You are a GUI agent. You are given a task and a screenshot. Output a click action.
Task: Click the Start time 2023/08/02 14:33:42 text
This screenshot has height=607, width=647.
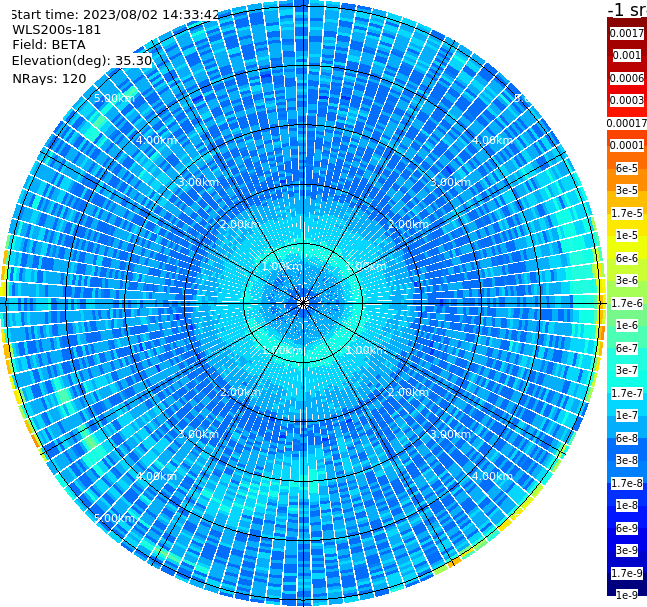point(115,15)
